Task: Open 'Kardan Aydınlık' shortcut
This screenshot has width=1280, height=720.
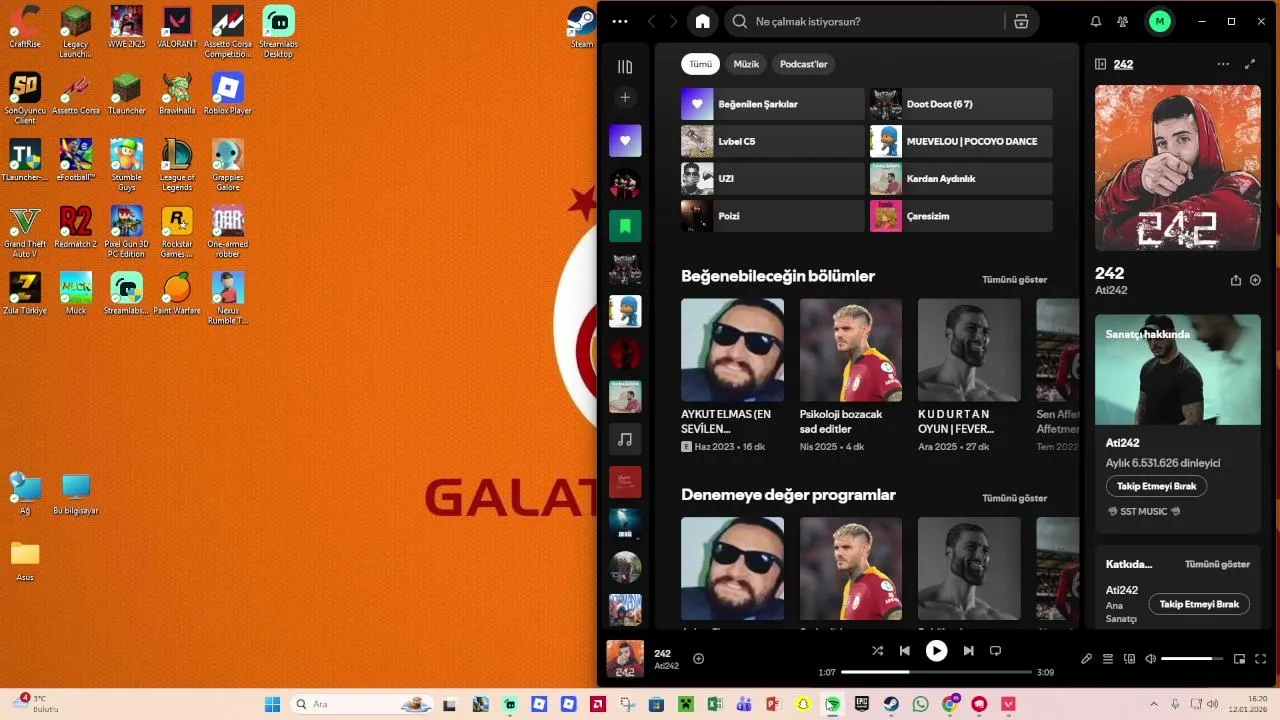Action: click(x=961, y=178)
